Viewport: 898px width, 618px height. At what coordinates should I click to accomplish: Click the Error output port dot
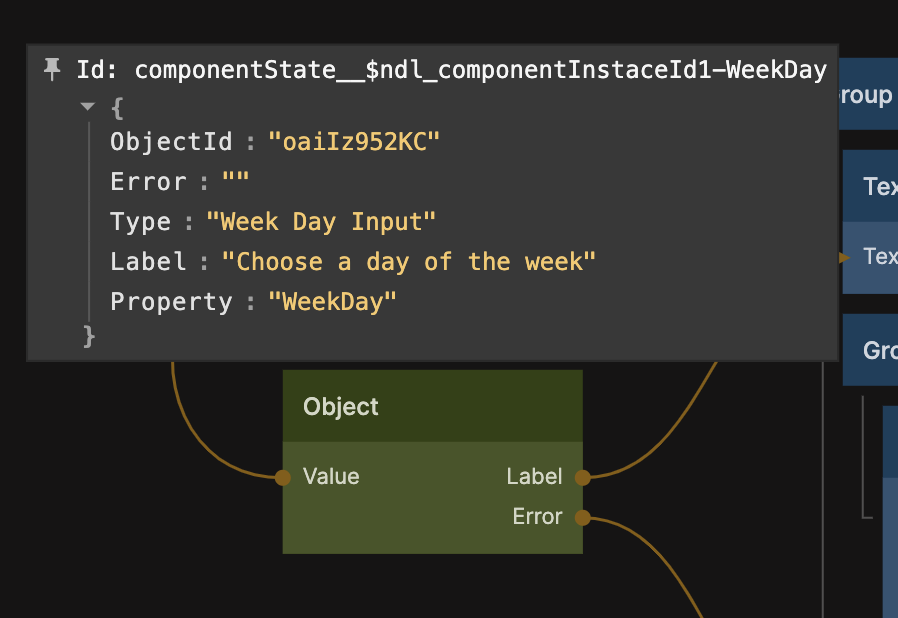(582, 517)
